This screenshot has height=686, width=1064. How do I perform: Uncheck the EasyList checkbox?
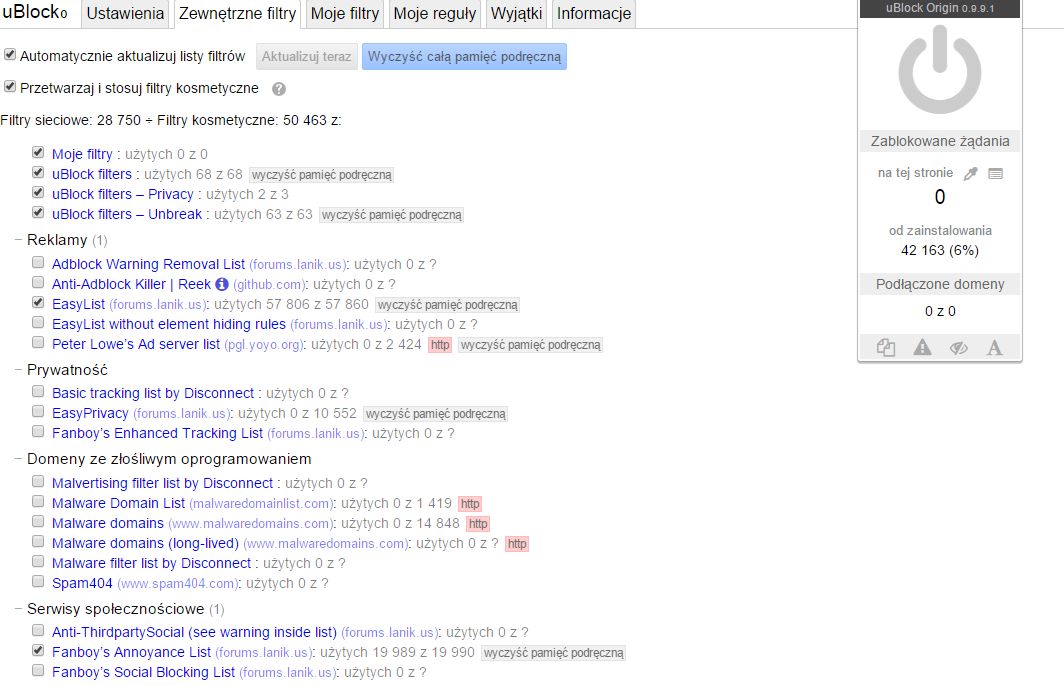coord(38,302)
